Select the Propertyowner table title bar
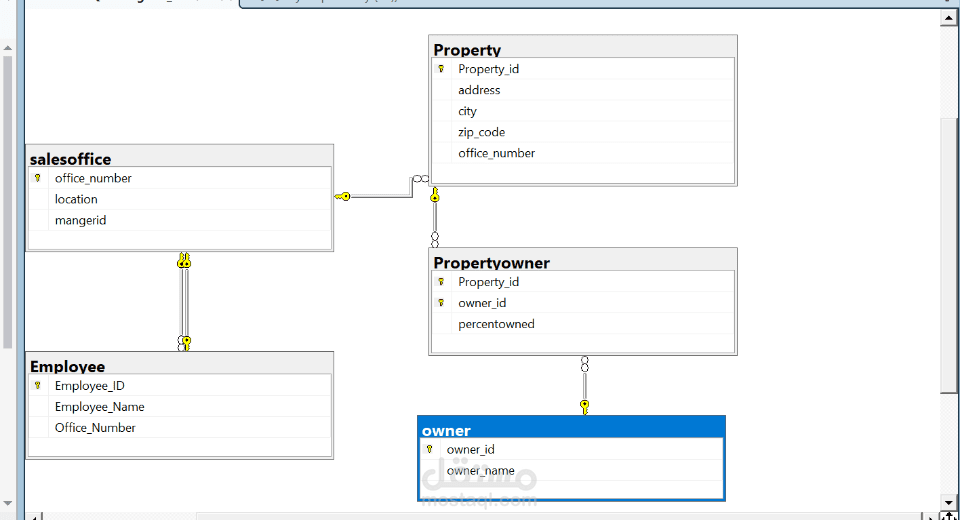Viewport: 960px width, 520px height. click(x=582, y=260)
